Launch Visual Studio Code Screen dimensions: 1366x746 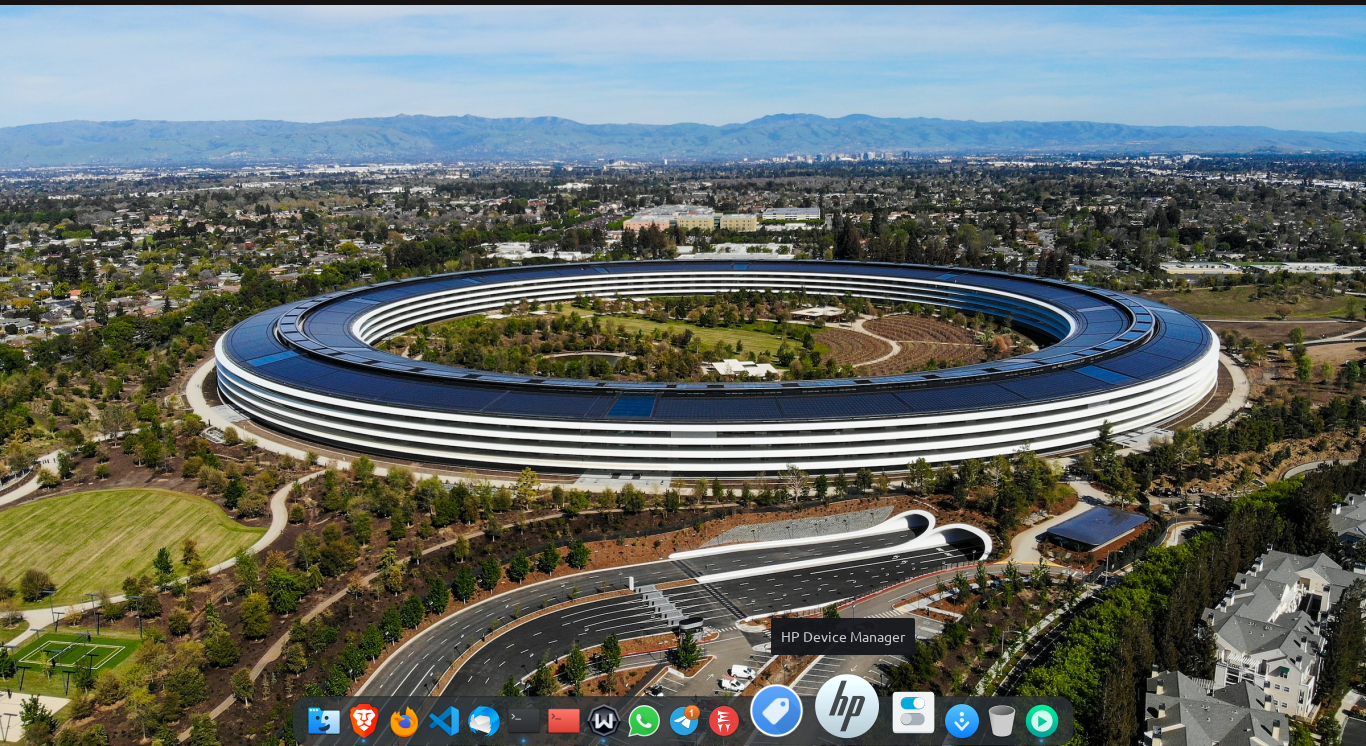pos(444,721)
